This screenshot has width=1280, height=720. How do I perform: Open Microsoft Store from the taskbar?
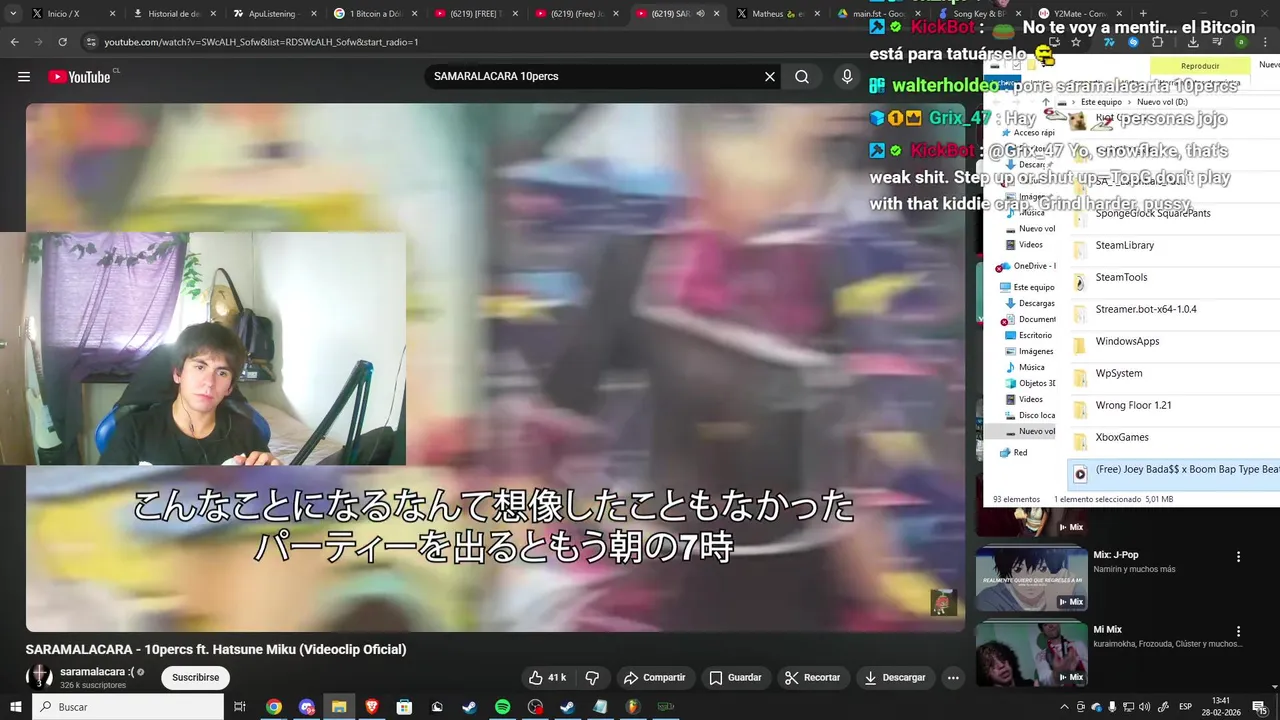point(404,707)
